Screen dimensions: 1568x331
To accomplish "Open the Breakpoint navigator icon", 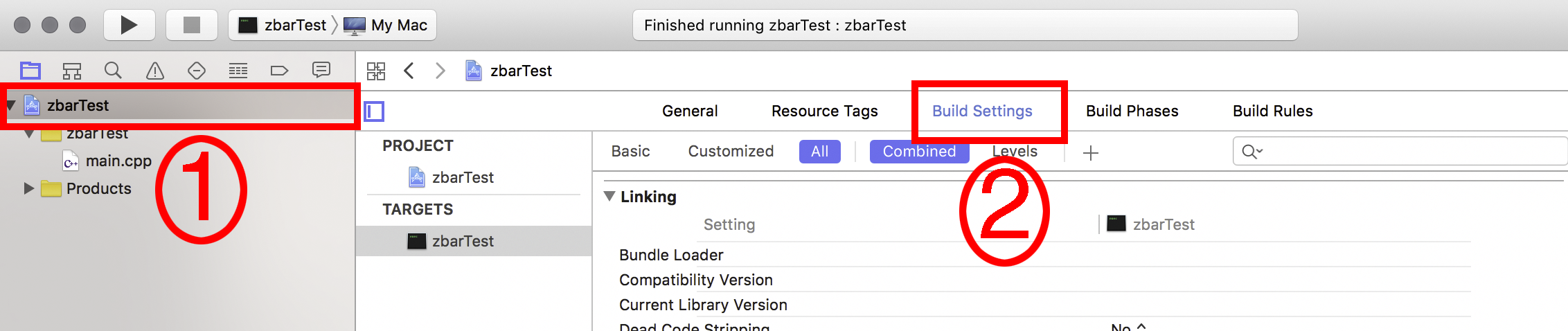I will [x=279, y=70].
